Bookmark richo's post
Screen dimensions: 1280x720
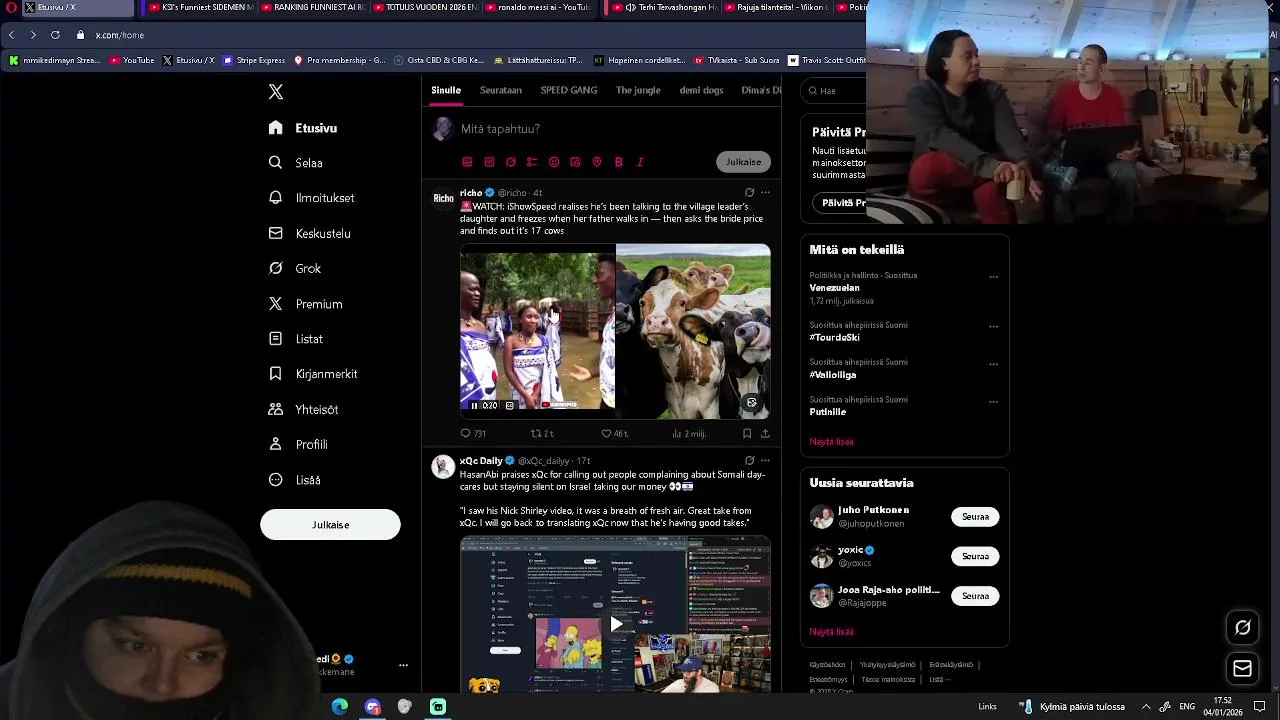pos(747,434)
